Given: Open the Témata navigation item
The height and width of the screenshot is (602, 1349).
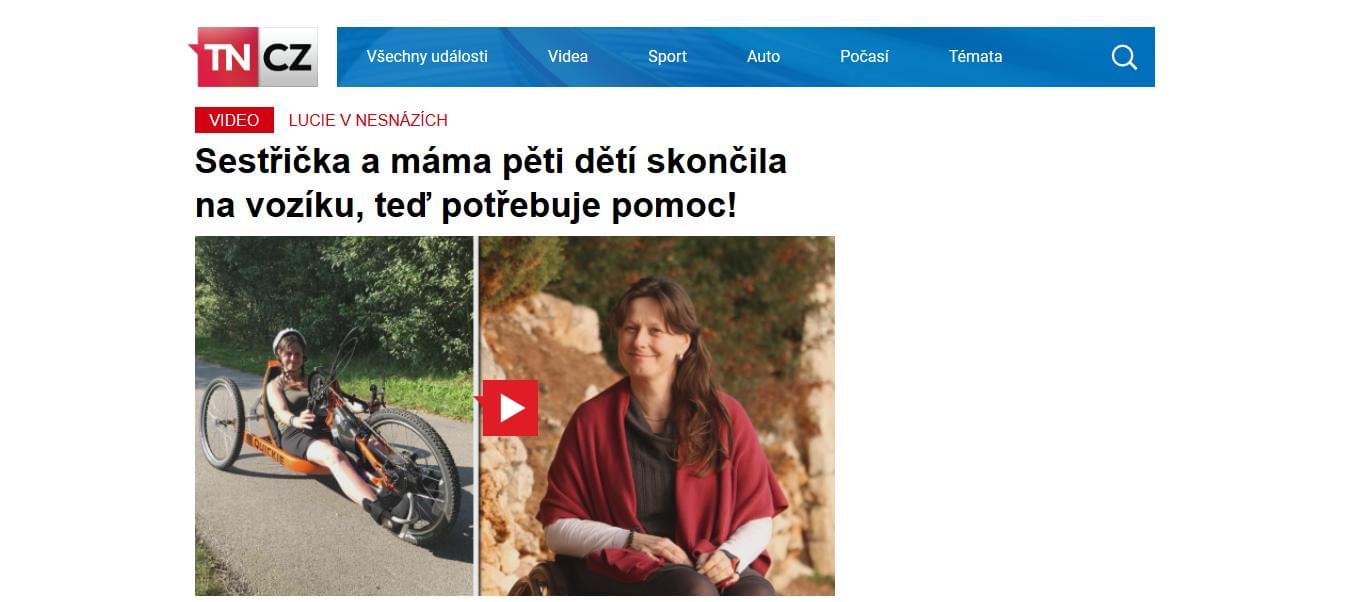Looking at the screenshot, I should (975, 57).
